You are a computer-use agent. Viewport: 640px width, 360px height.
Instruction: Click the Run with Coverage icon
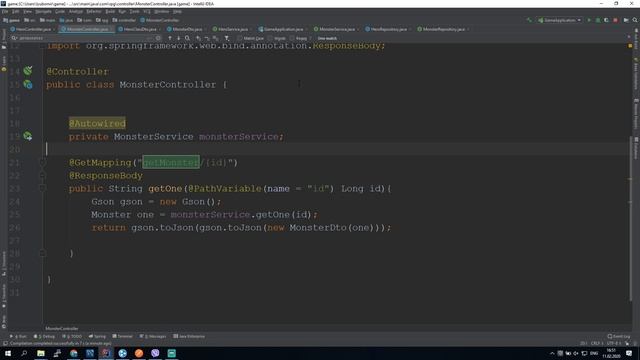pos(607,20)
